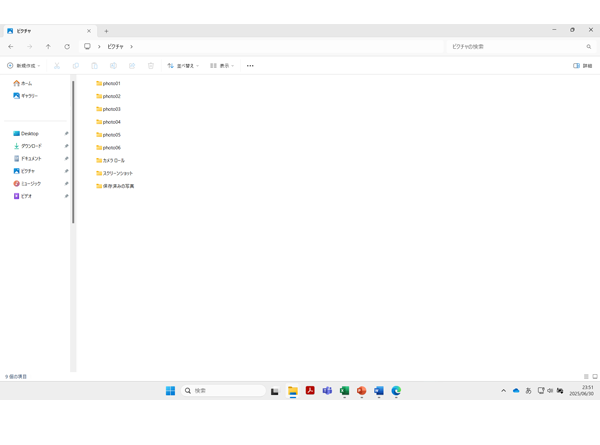This screenshot has height=445, width=600.
Task: Launch Excel from the taskbar
Action: tap(344, 391)
